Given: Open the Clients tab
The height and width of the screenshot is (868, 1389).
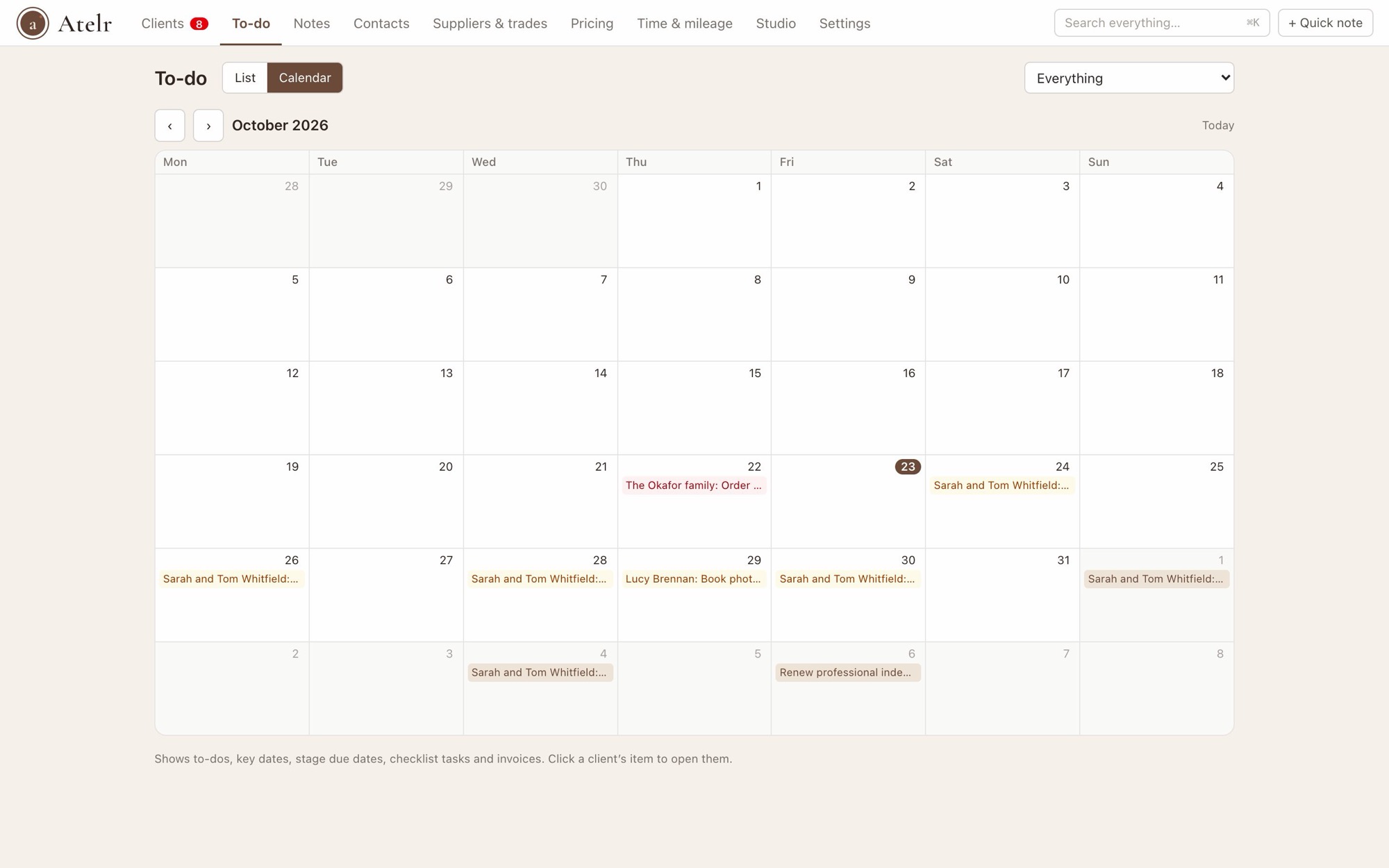Looking at the screenshot, I should pos(174,23).
